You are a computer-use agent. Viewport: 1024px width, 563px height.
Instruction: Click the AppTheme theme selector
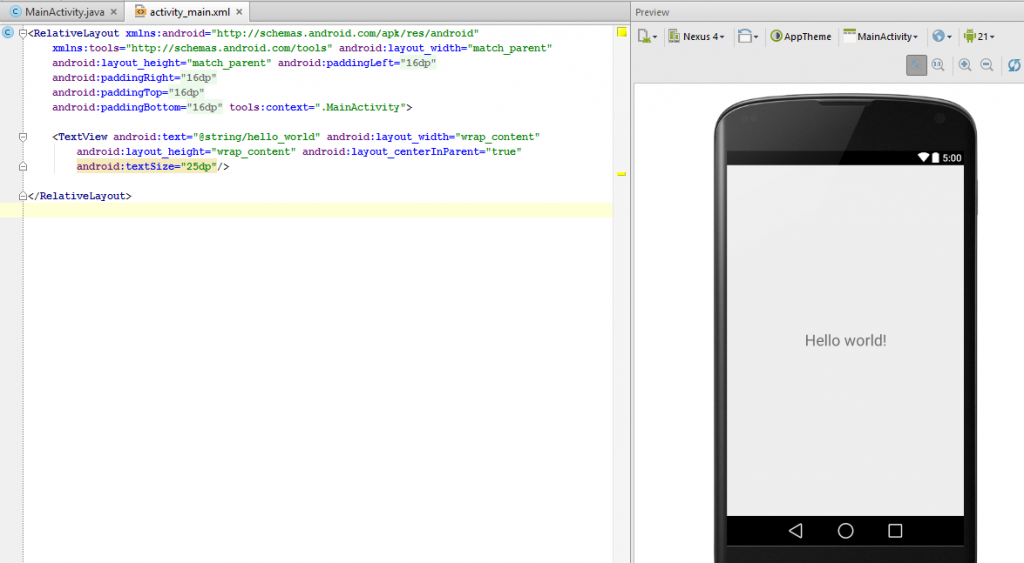coord(801,37)
